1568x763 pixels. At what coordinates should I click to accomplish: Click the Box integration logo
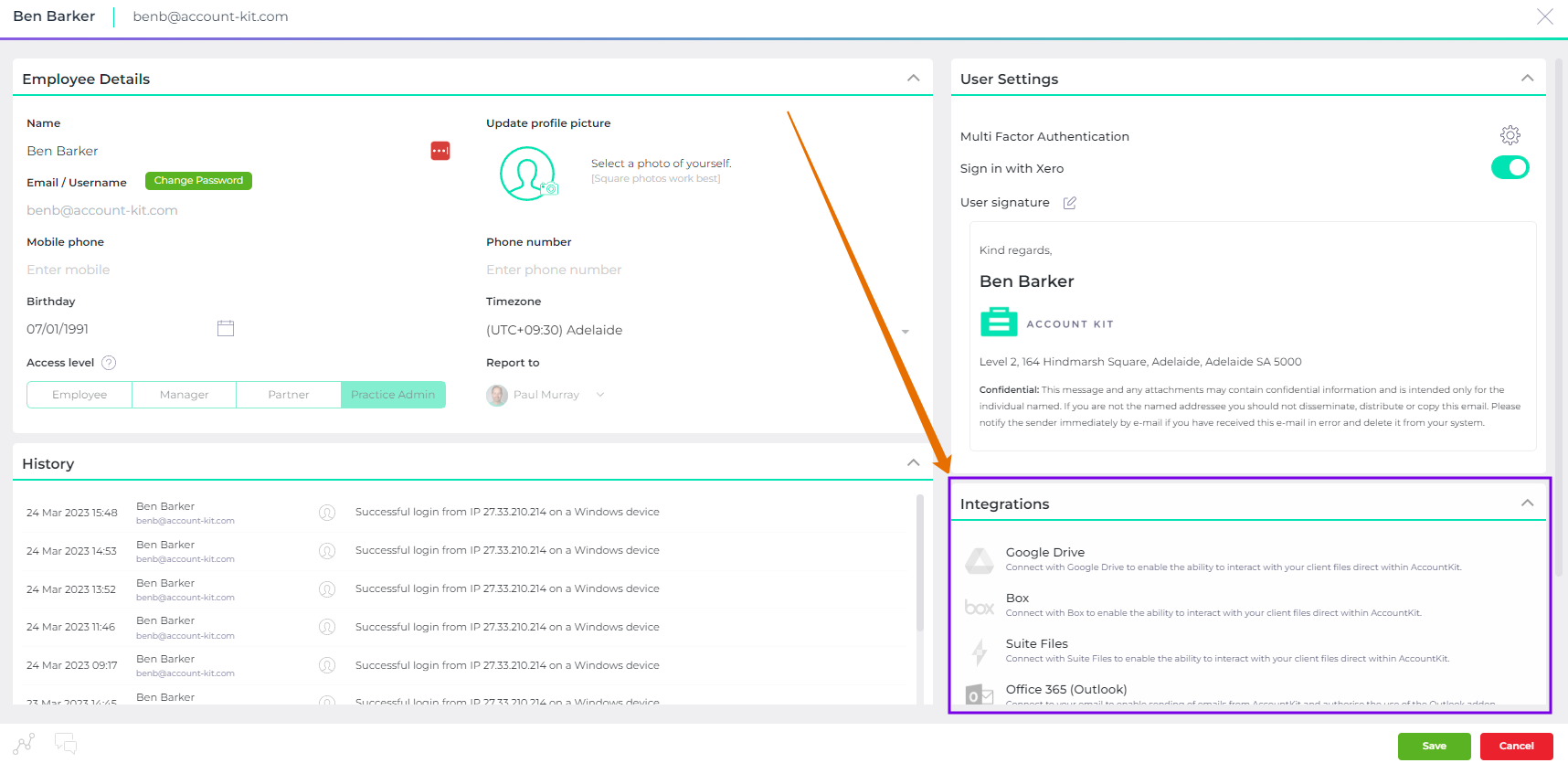[980, 607]
